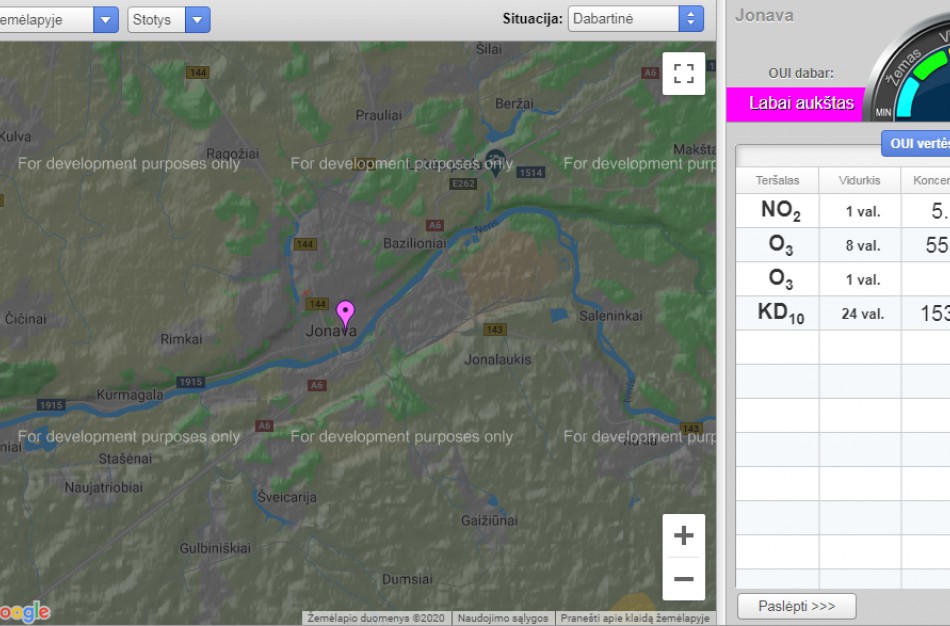The height and width of the screenshot is (626, 950).
Task: Click the A6 road badge near Bazilioniai
Action: point(434,225)
